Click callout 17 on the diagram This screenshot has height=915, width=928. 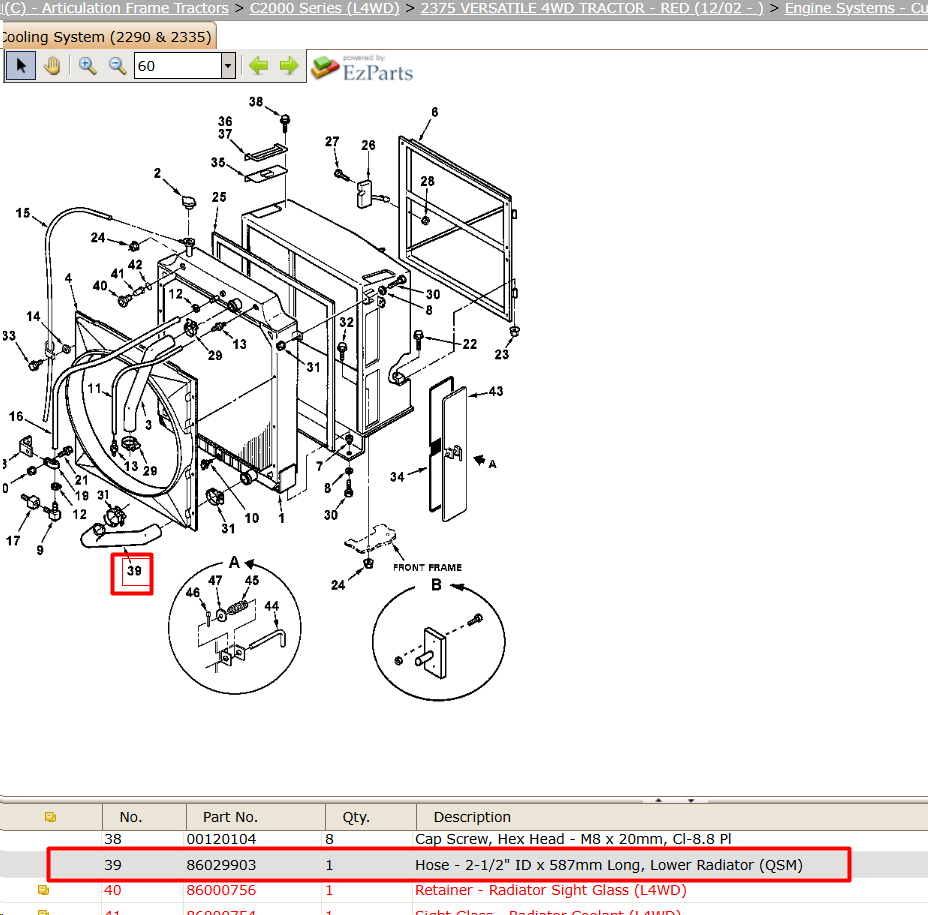(x=13, y=541)
